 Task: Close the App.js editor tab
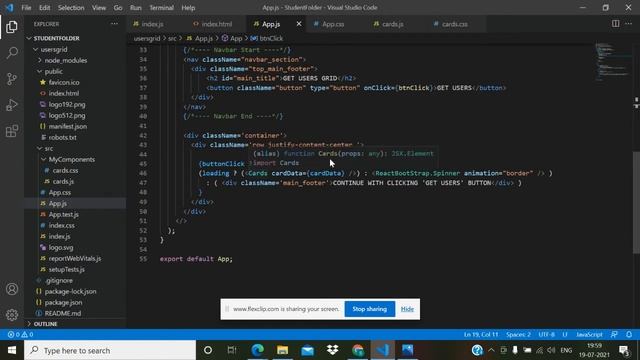(299, 24)
